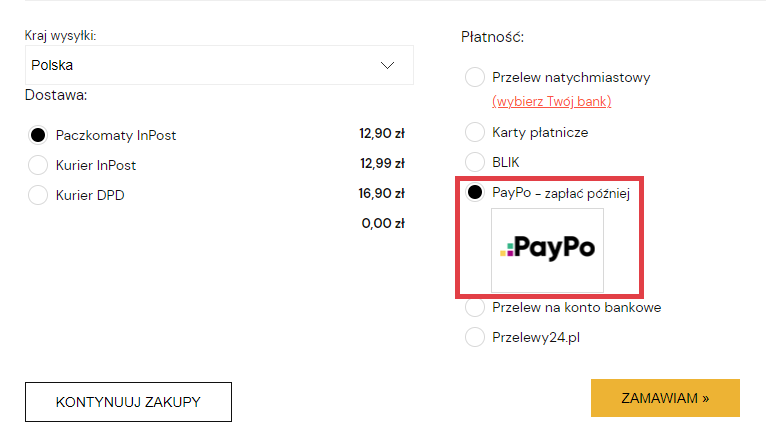Click the "Przelewy24.pl" label text
The width and height of the screenshot is (766, 445).
click(x=536, y=338)
